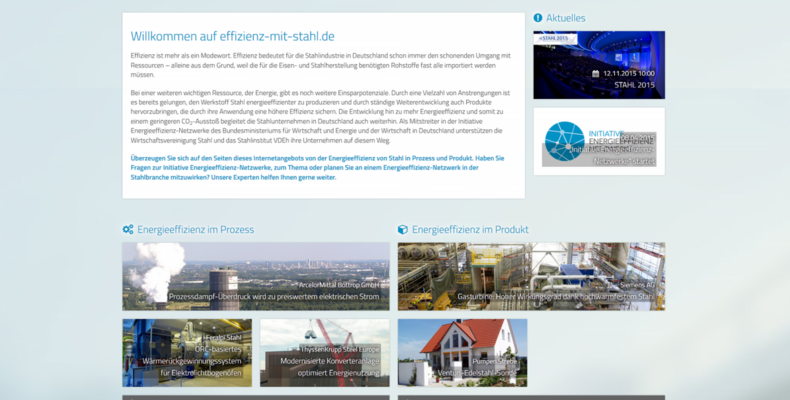Click the 'Willkommen auf effizienz-mit-stahl.de' heading
The height and width of the screenshot is (400, 790).
pos(232,36)
